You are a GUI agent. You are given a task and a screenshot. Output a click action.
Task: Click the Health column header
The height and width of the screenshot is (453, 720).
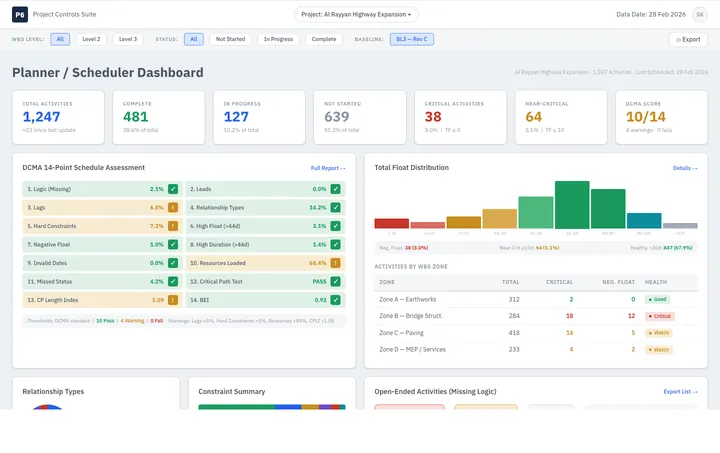[x=656, y=282]
